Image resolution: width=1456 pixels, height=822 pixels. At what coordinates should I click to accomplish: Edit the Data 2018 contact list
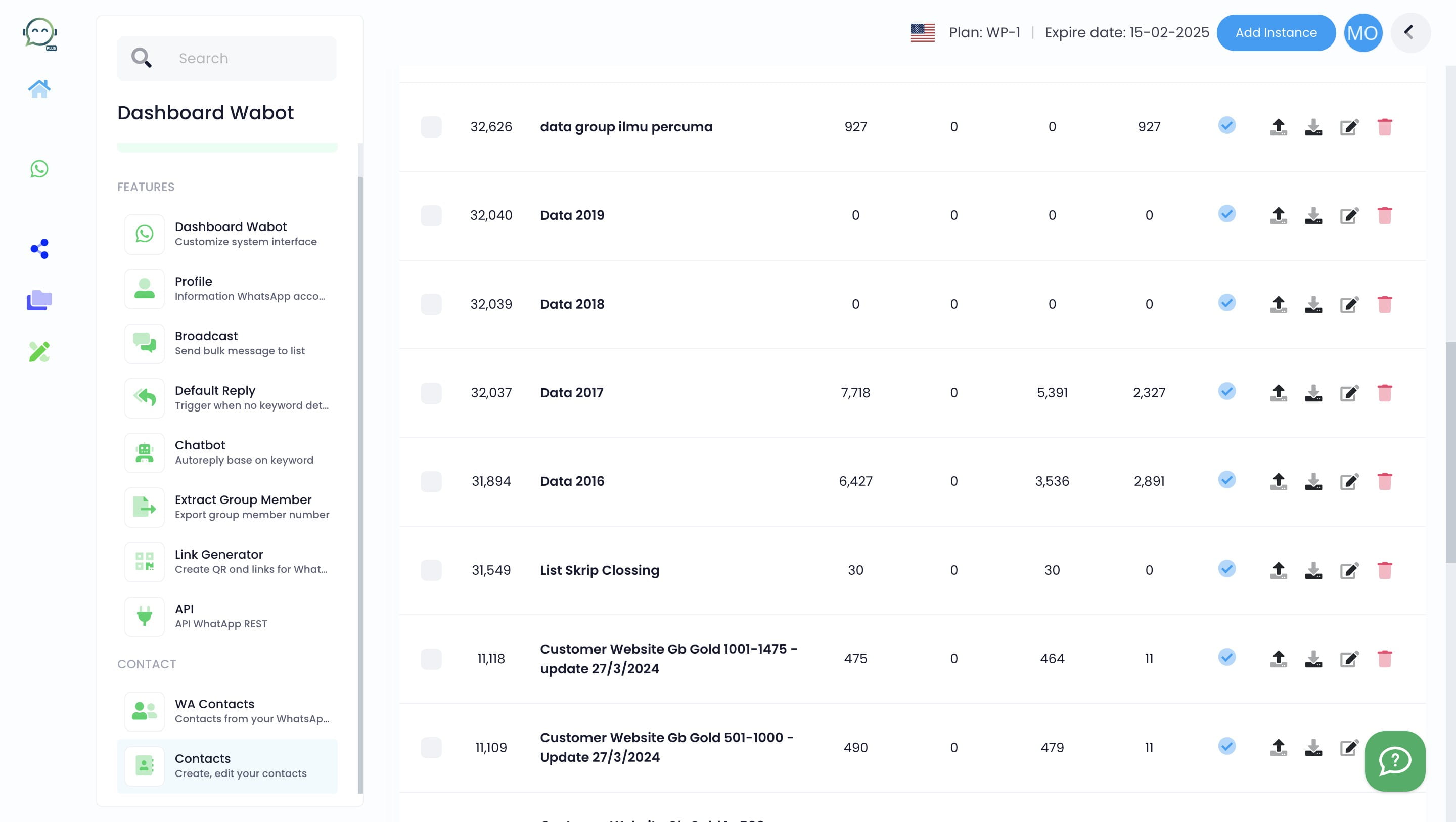coord(1349,304)
